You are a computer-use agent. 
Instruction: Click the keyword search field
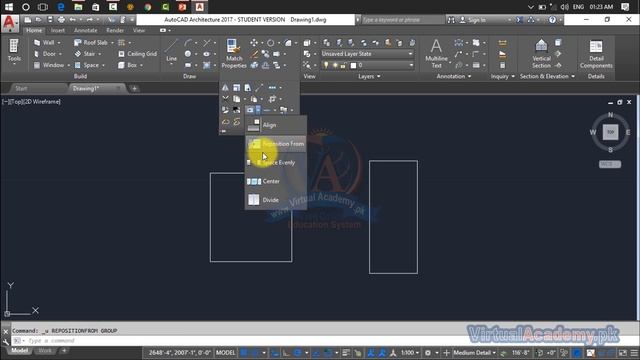(x=402, y=20)
